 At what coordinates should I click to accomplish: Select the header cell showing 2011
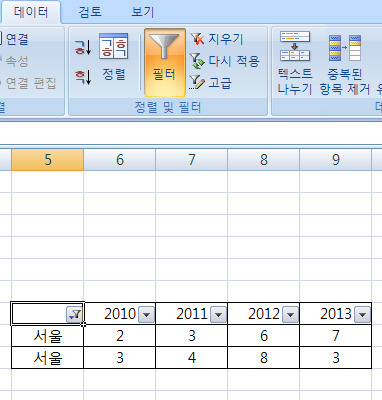192,314
